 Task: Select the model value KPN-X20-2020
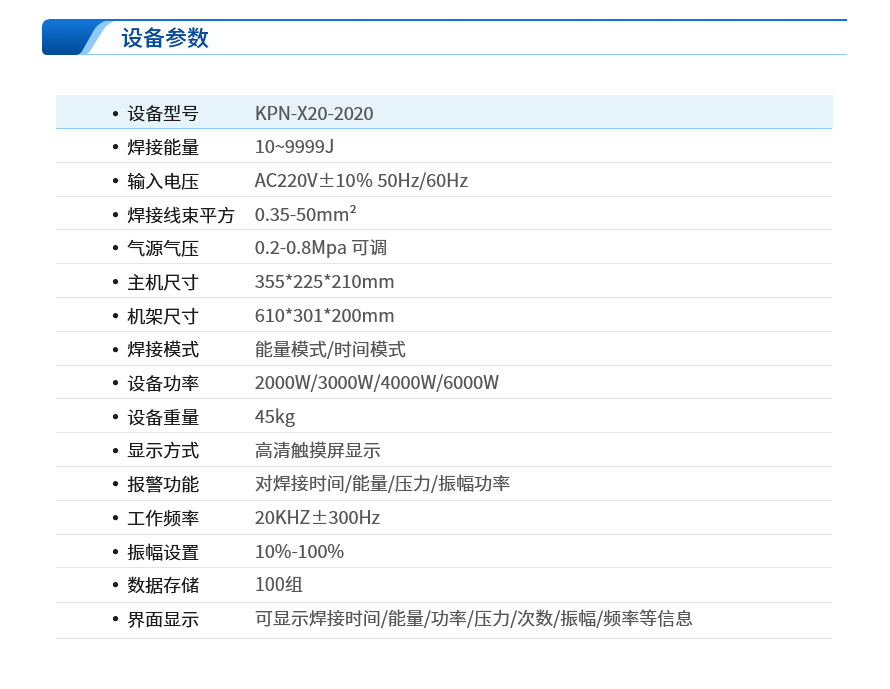(314, 113)
